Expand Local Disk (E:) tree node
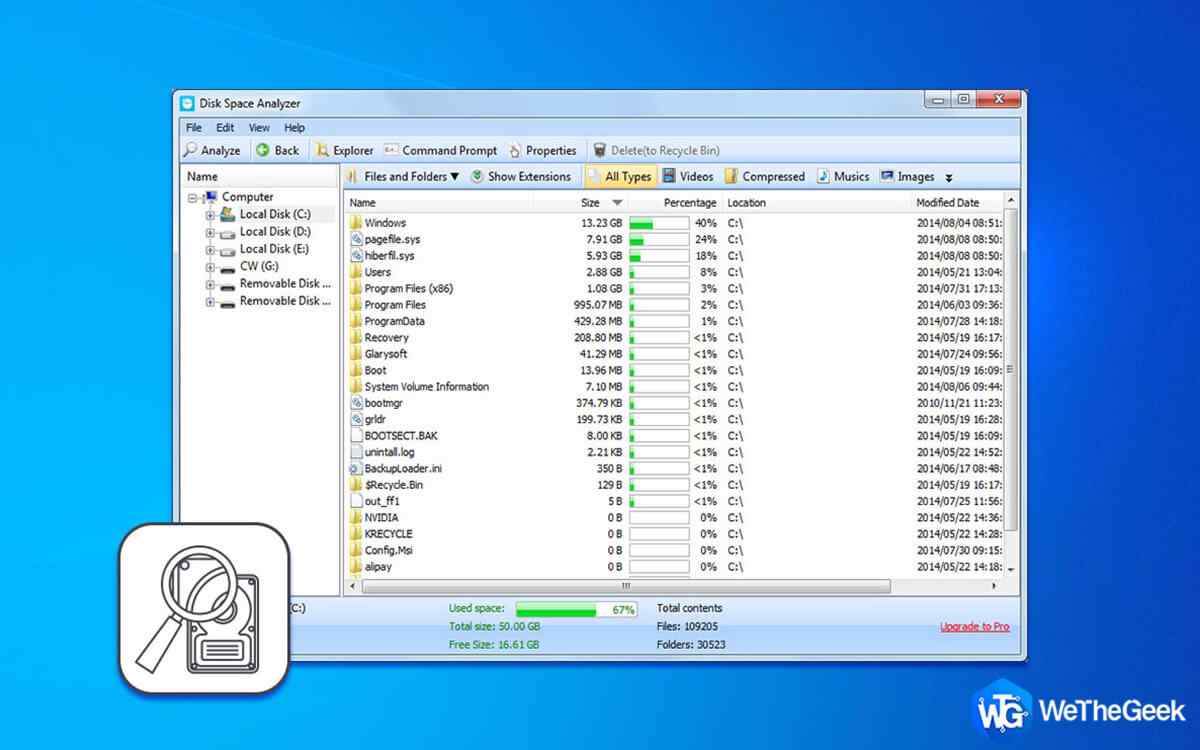Viewport: 1200px width, 750px height. (210, 250)
